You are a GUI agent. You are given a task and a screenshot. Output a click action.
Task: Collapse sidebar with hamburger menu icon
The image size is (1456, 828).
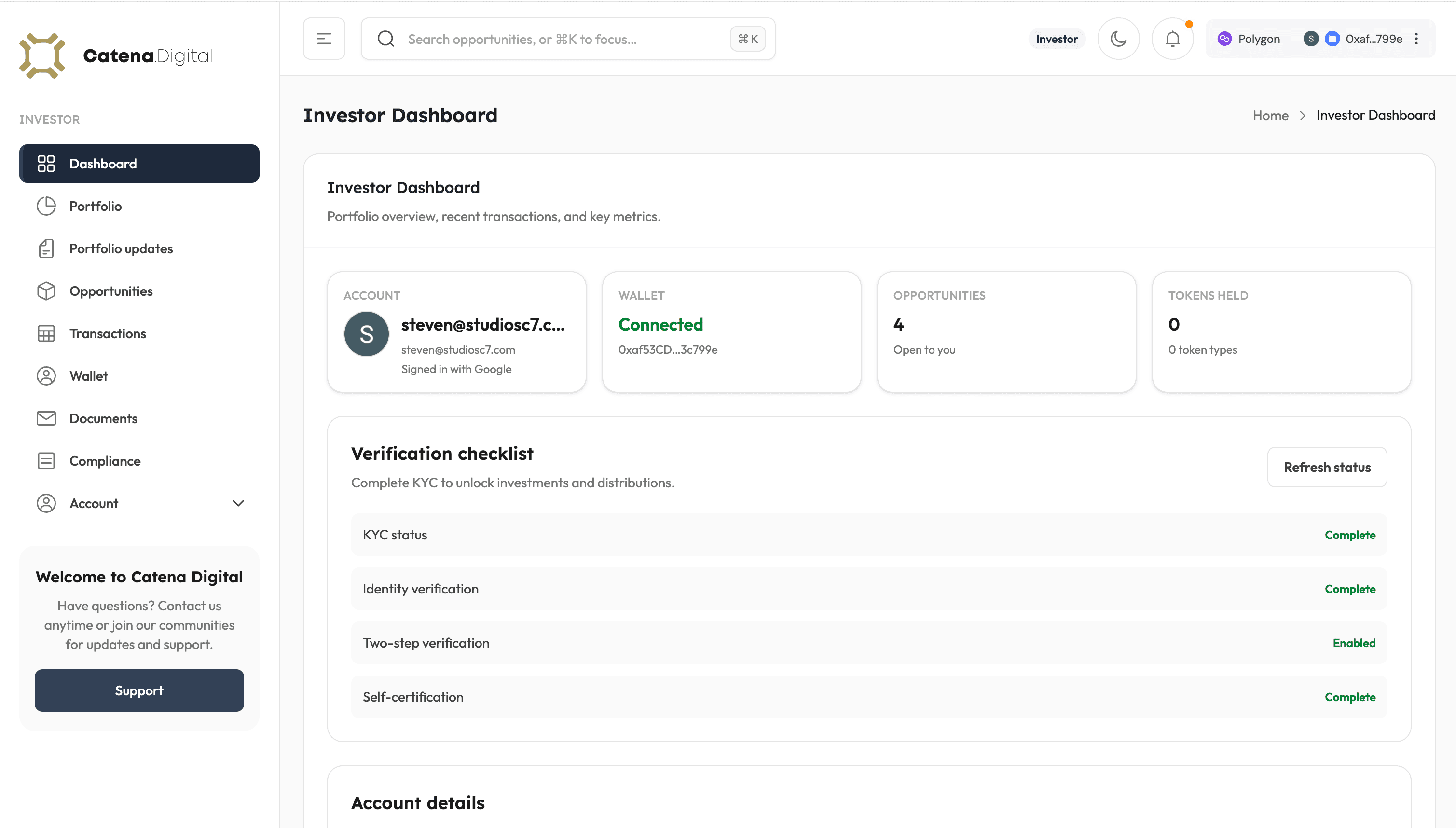tap(324, 39)
